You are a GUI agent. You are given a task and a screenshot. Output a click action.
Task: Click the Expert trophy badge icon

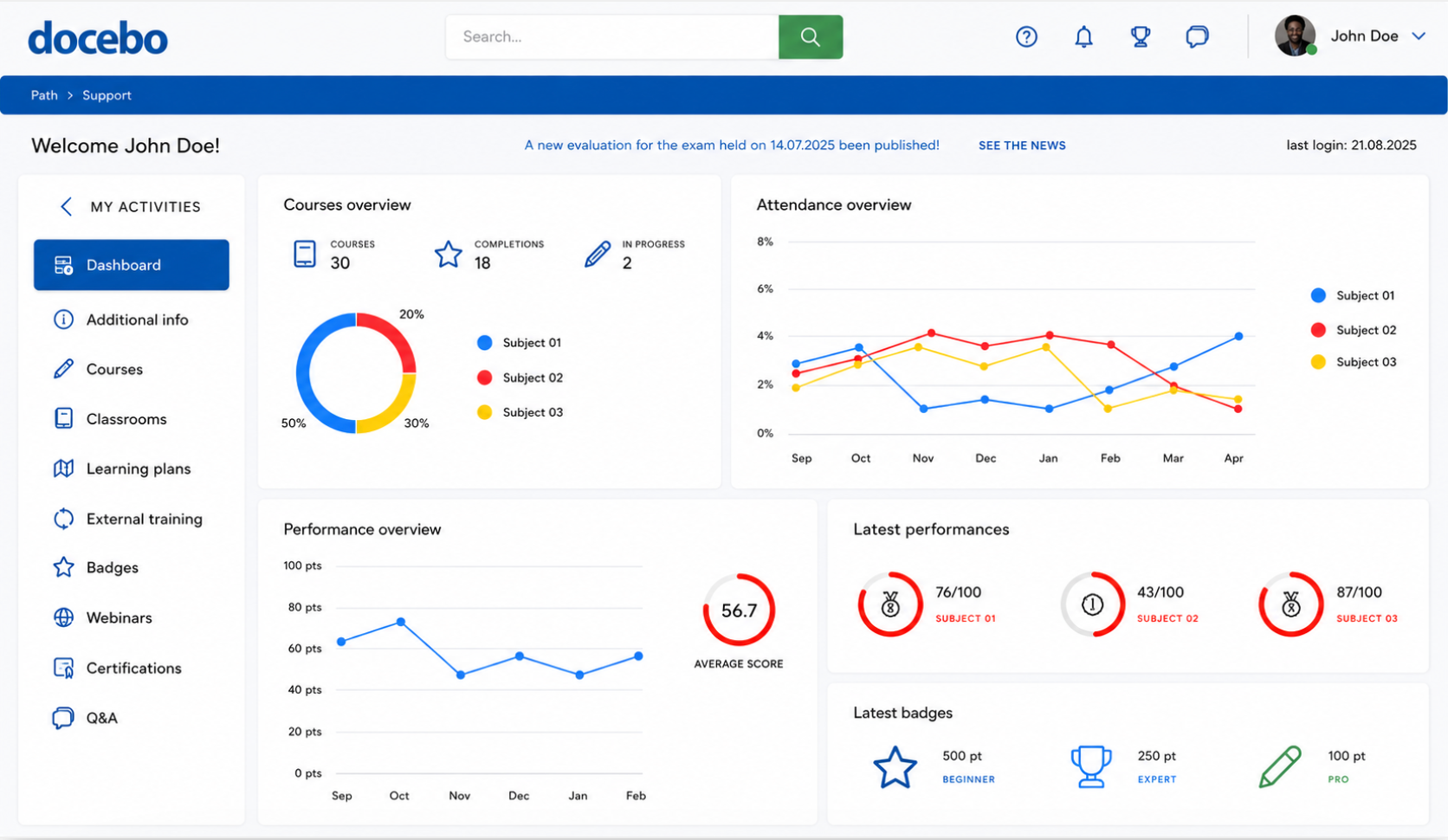(1091, 766)
